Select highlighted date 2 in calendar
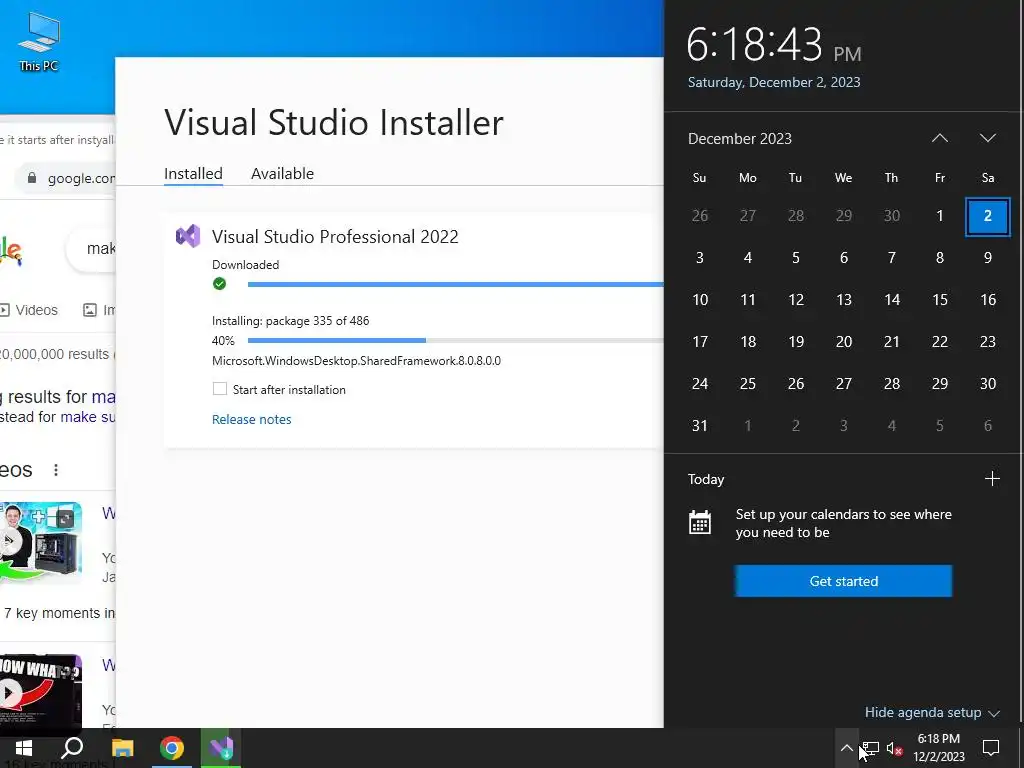Image resolution: width=1024 pixels, height=768 pixels. point(987,216)
